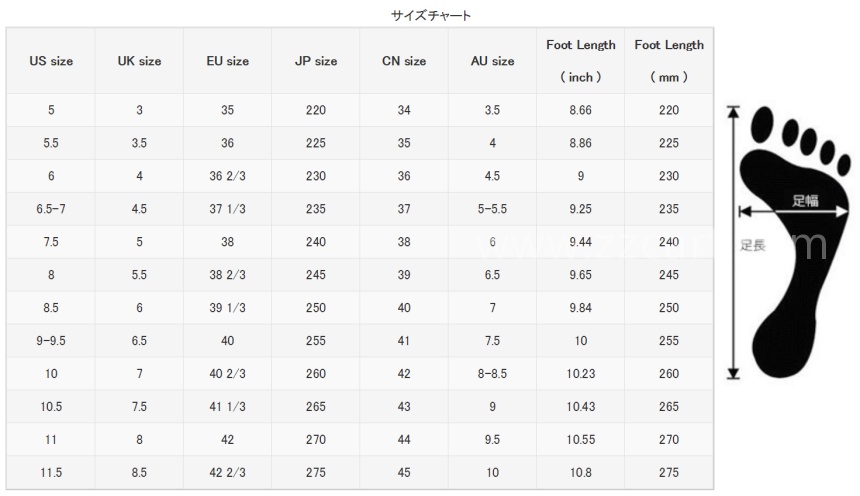Click EU size cell 36 2/3
The height and width of the screenshot is (496, 860).
pos(228,176)
